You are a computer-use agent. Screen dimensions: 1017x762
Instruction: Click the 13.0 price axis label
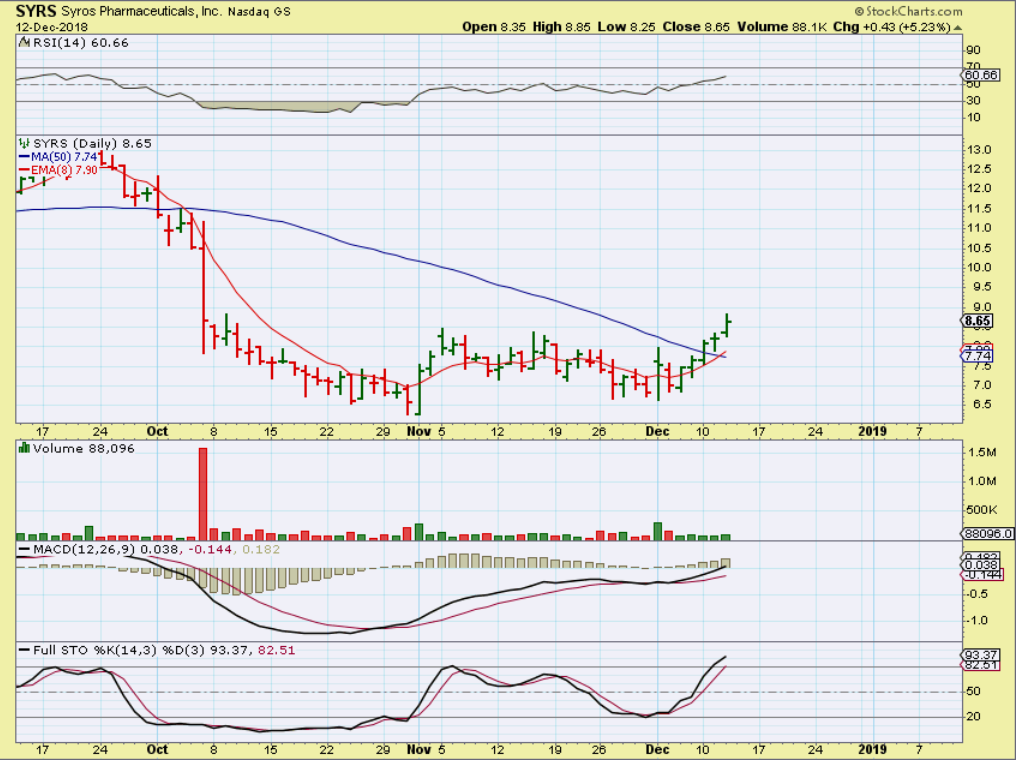click(979, 150)
